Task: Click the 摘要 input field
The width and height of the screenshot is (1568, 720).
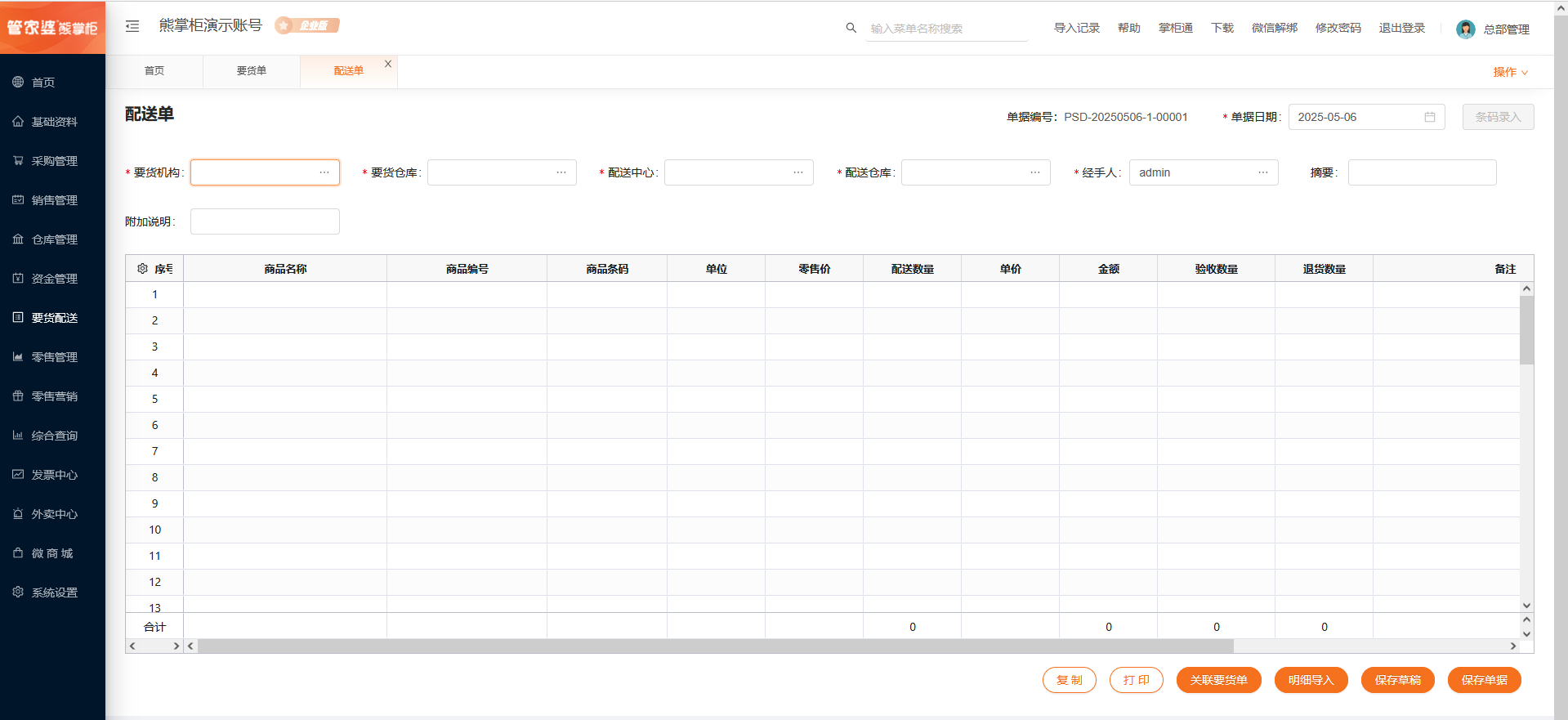Action: click(x=1423, y=172)
